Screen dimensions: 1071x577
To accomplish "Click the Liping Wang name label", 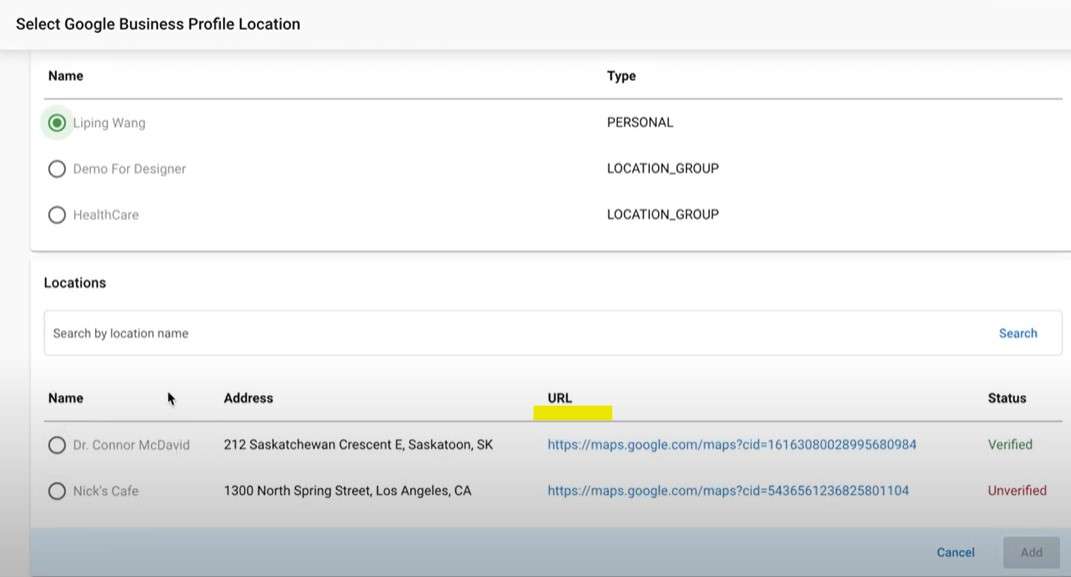I will (109, 123).
